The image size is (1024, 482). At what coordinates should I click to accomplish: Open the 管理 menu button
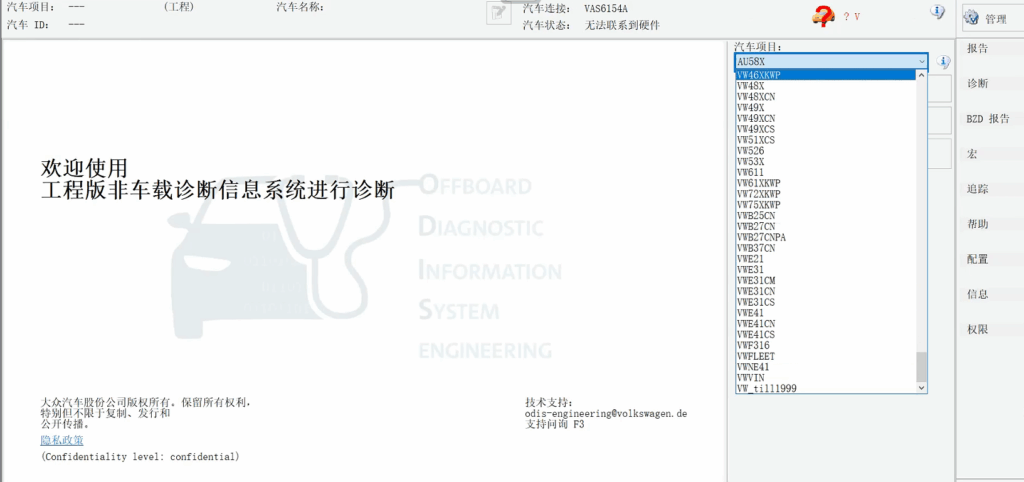(x=993, y=19)
